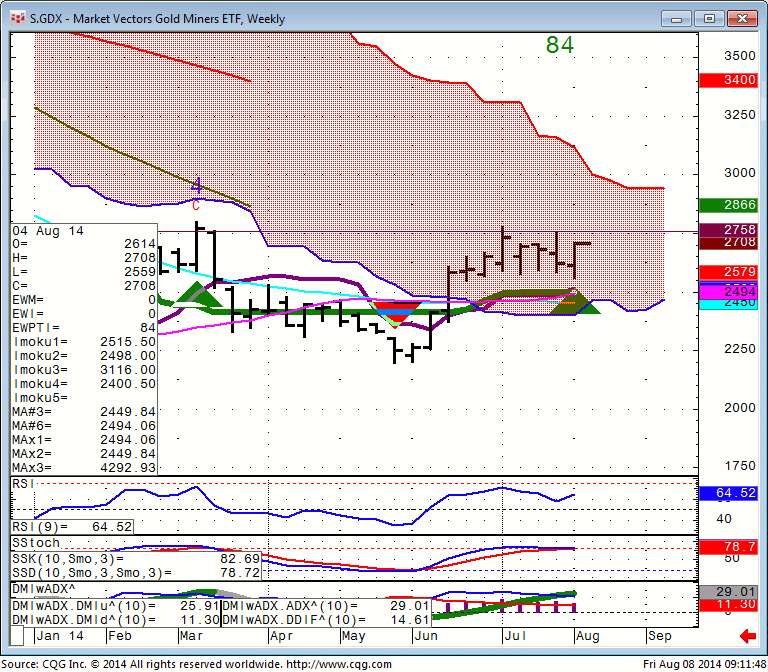Click the Apr time axis label

point(281,636)
